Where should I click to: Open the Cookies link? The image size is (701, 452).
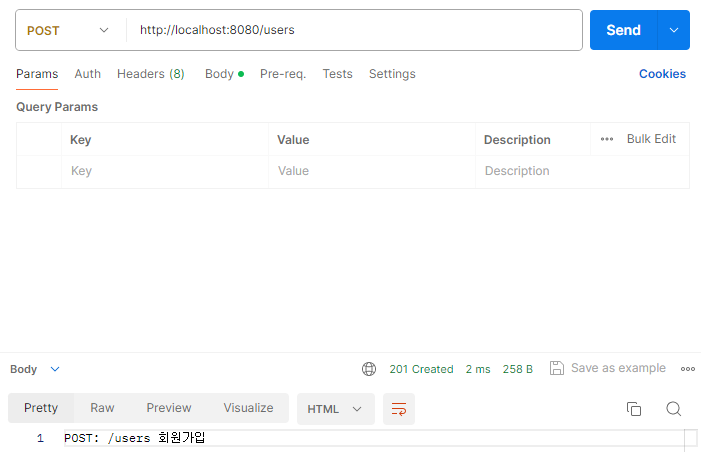coord(662,74)
